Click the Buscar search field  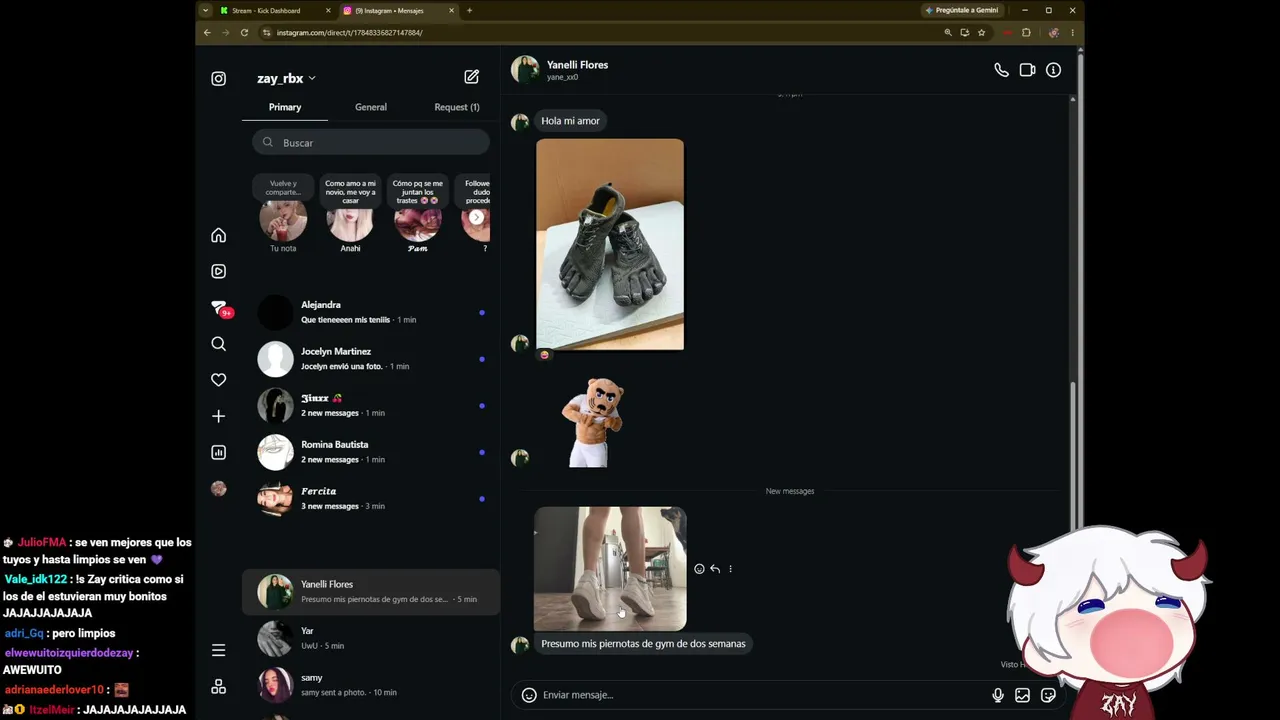pyautogui.click(x=371, y=143)
